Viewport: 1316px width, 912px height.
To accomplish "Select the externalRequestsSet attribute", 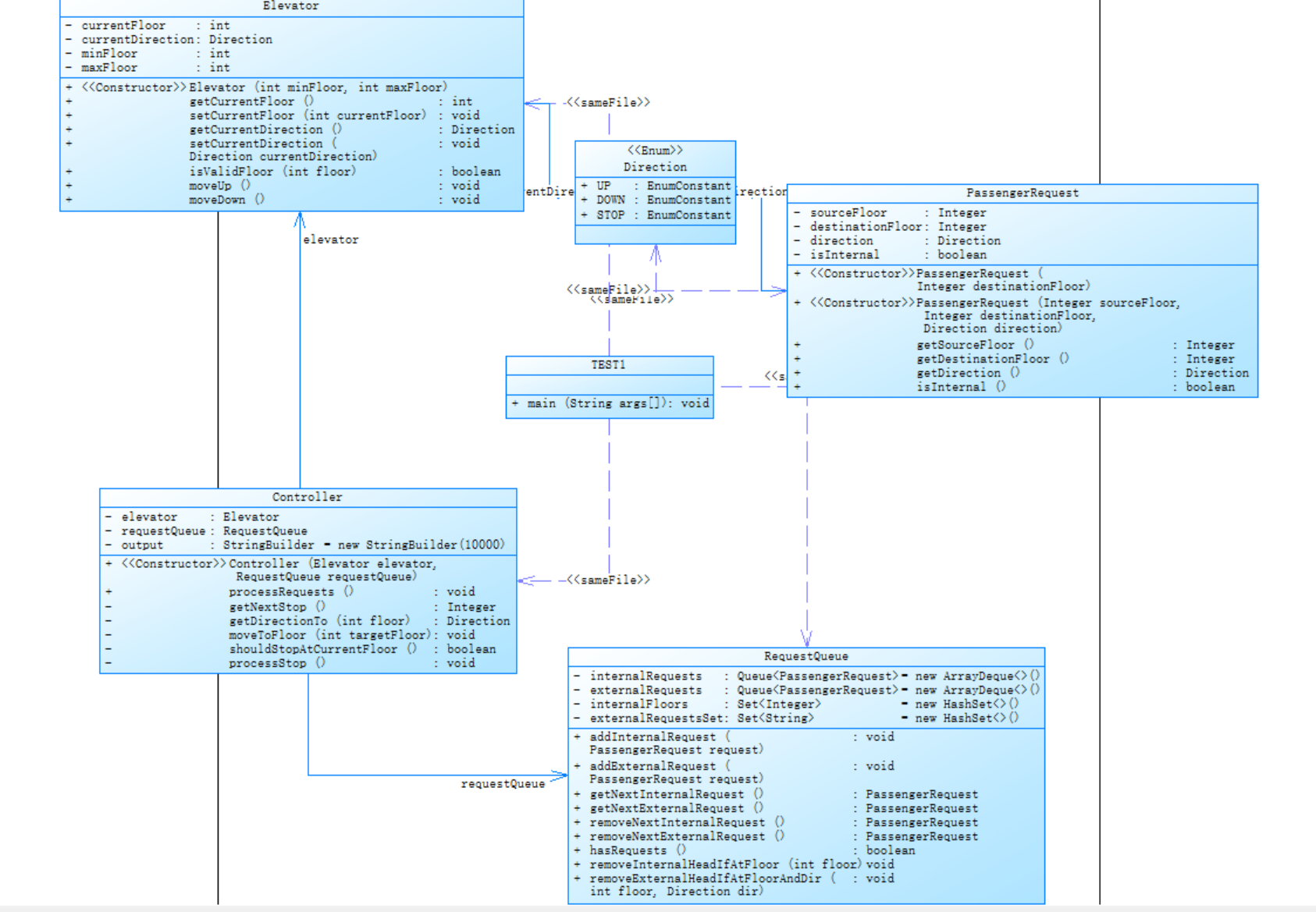I will (x=796, y=719).
